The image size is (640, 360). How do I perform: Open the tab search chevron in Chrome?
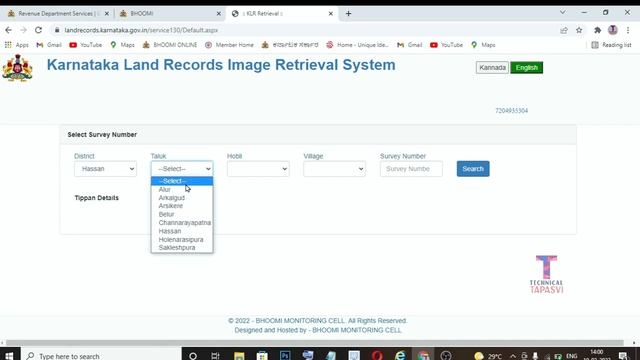point(563,13)
